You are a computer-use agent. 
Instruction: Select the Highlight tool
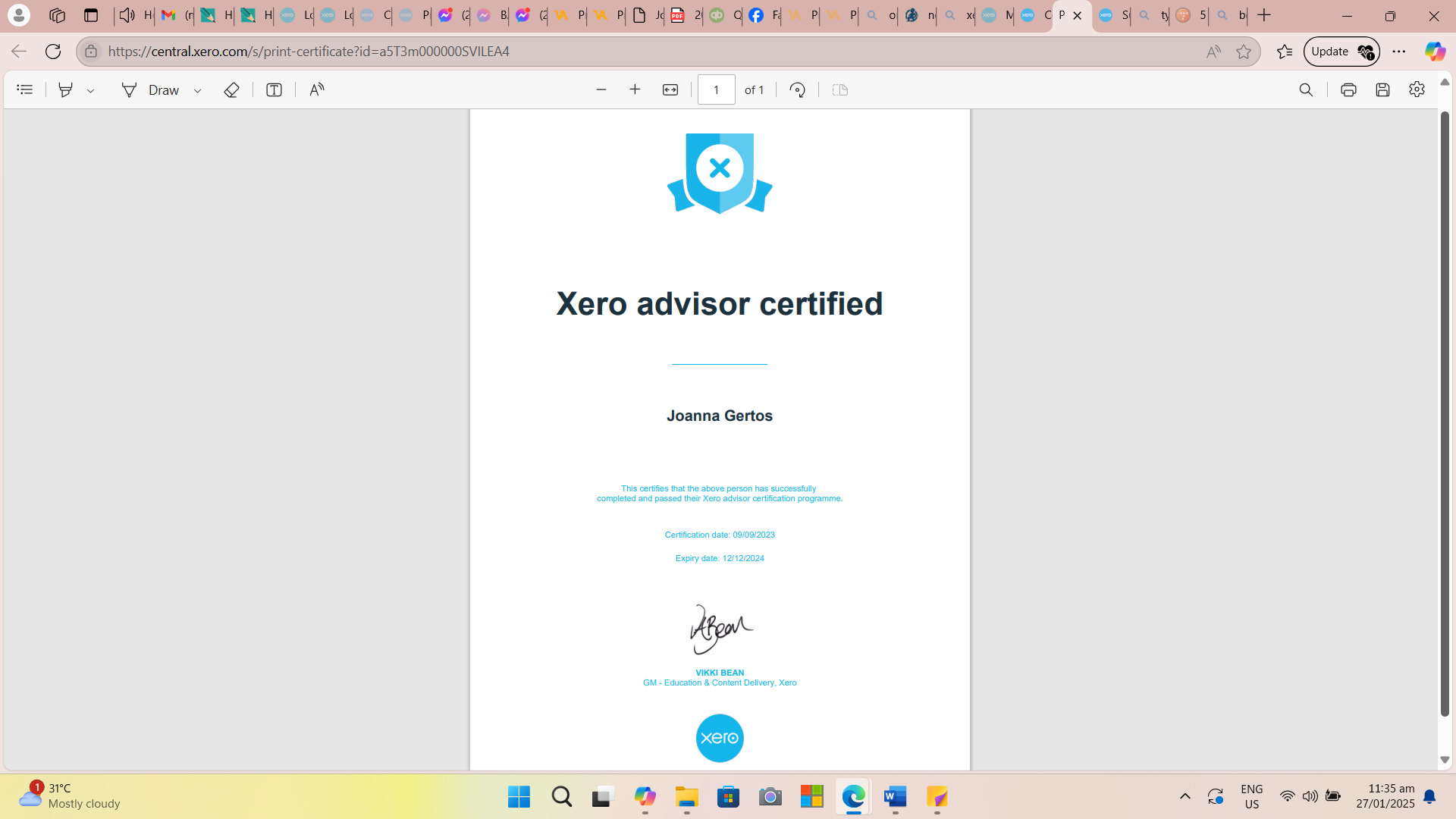66,89
